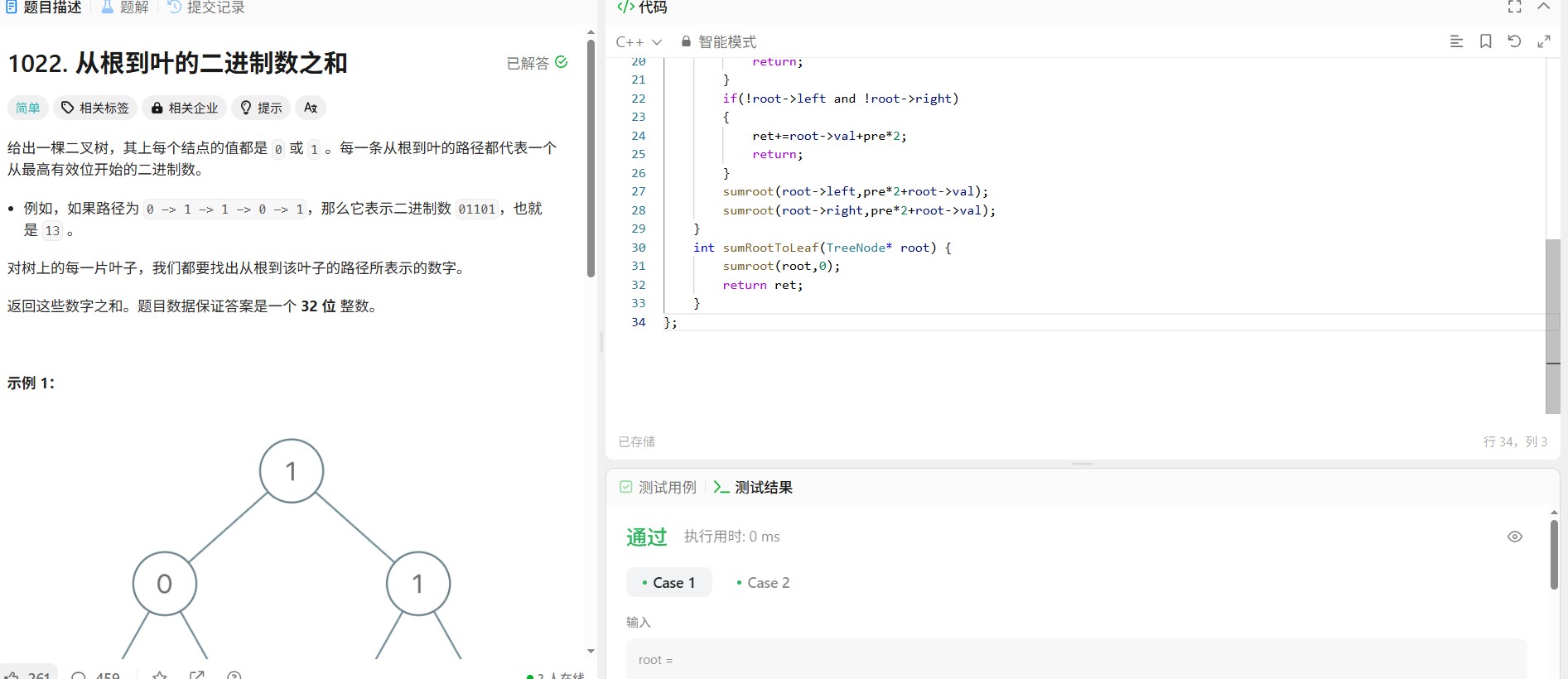Click the 已存储 saved status text
The image size is (1568, 679).
coord(637,441)
